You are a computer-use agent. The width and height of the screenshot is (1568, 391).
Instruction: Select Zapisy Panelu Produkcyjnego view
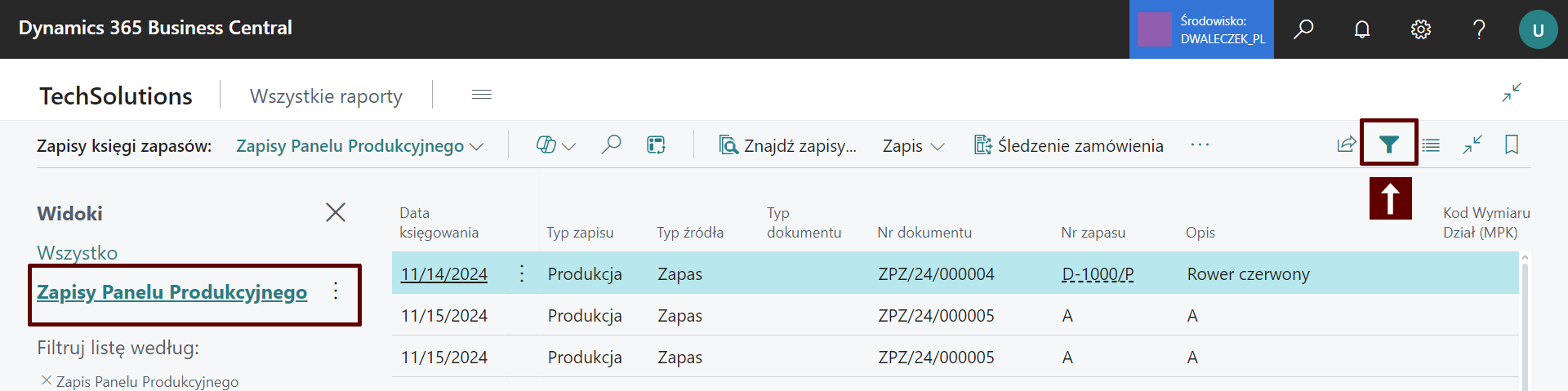tap(172, 292)
